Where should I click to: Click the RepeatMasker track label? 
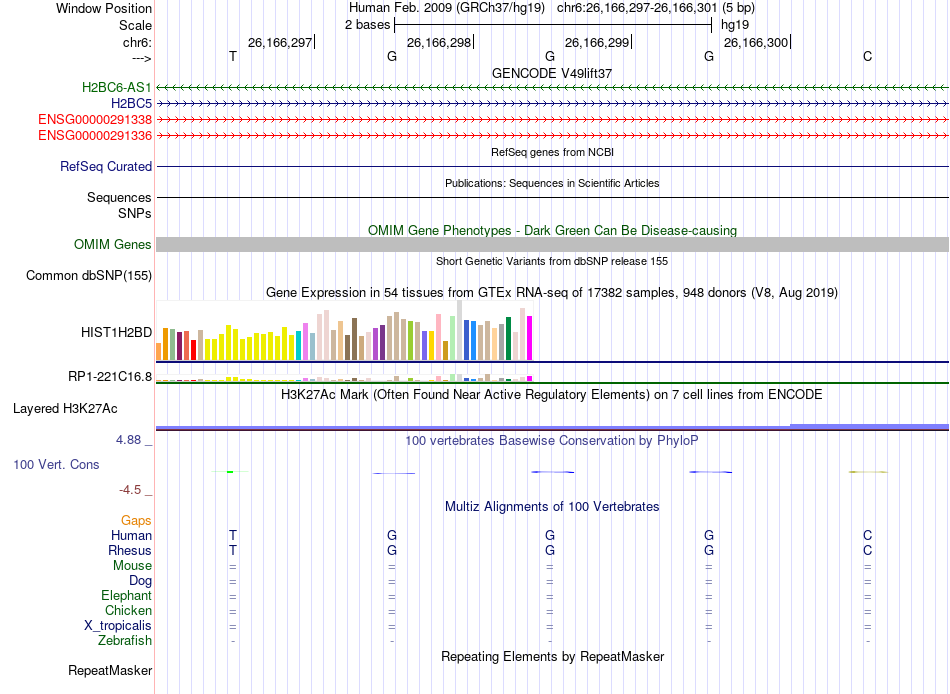pos(110,670)
